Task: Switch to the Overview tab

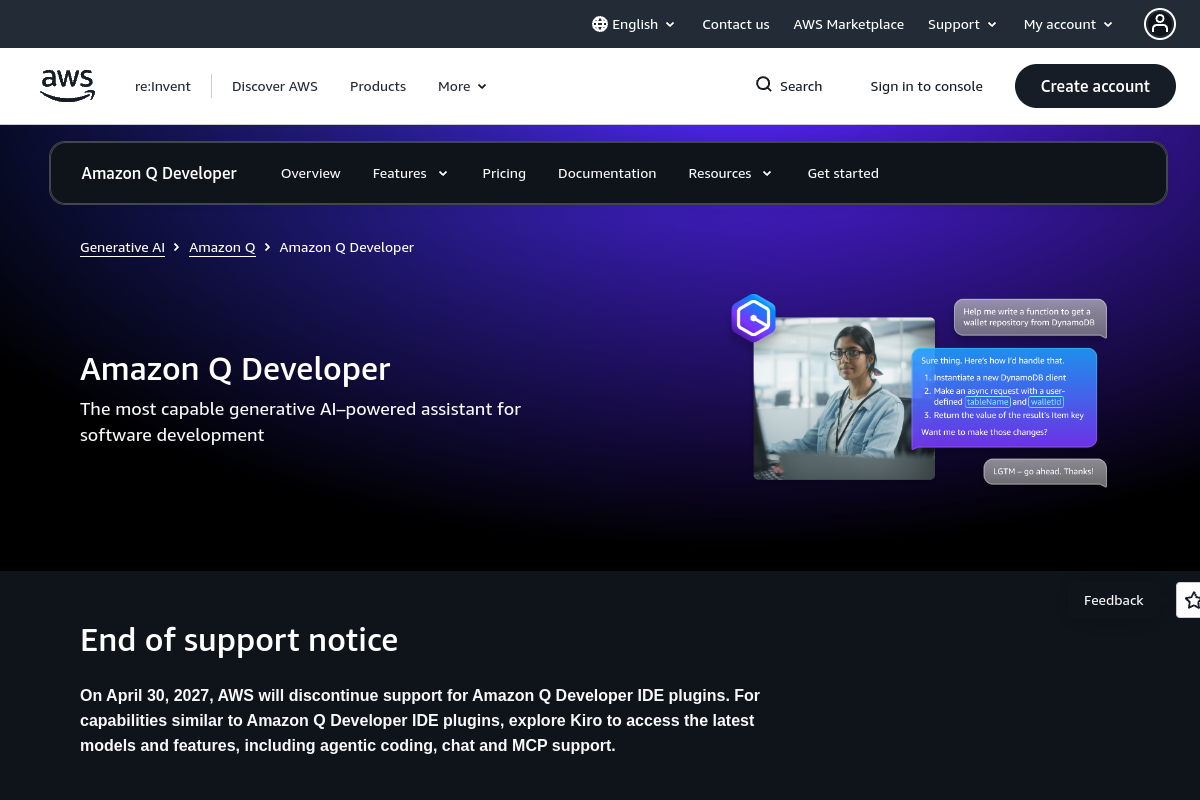Action: [x=311, y=173]
